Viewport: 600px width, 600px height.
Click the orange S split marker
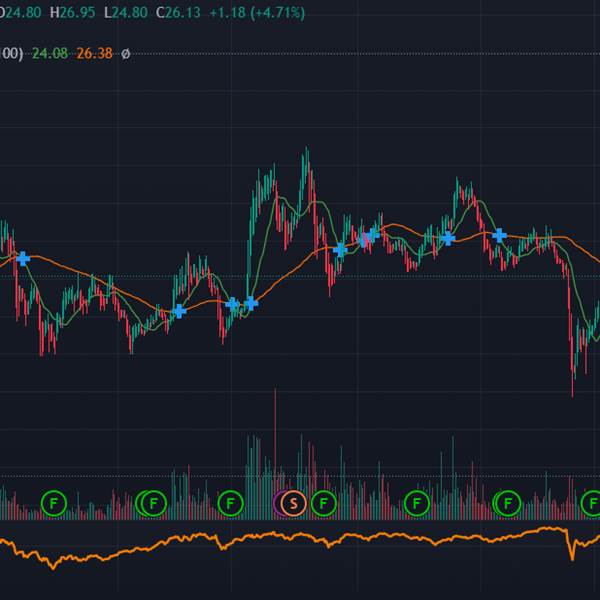click(x=293, y=503)
